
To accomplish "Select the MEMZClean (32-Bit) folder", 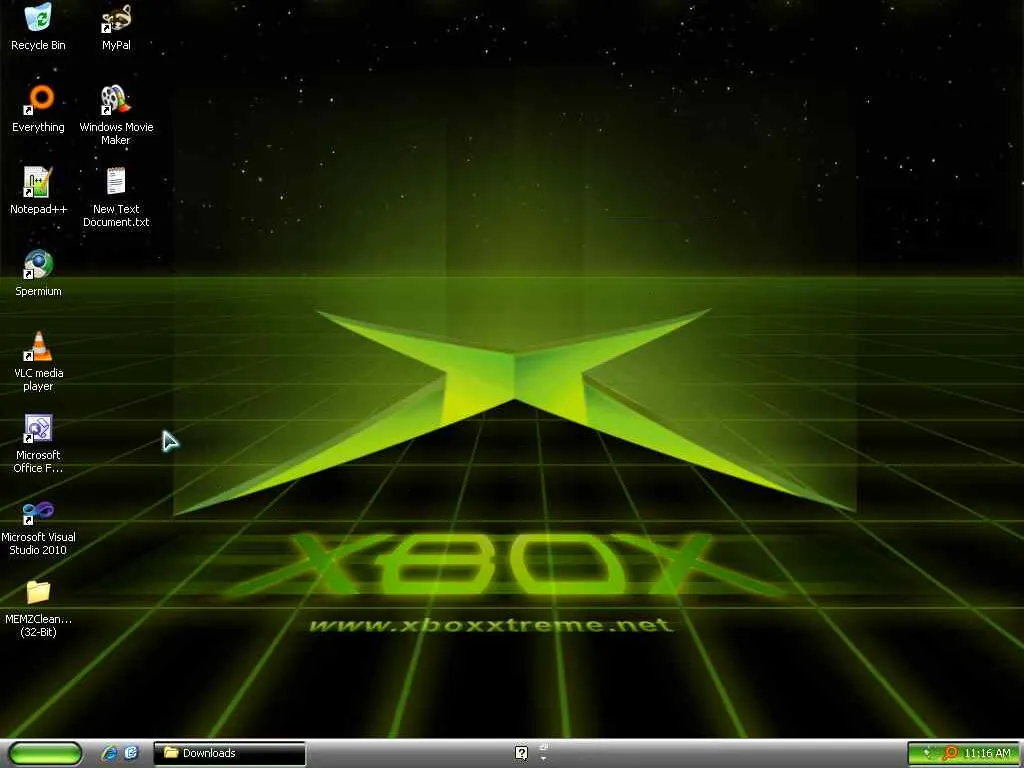I will pyautogui.click(x=38, y=608).
